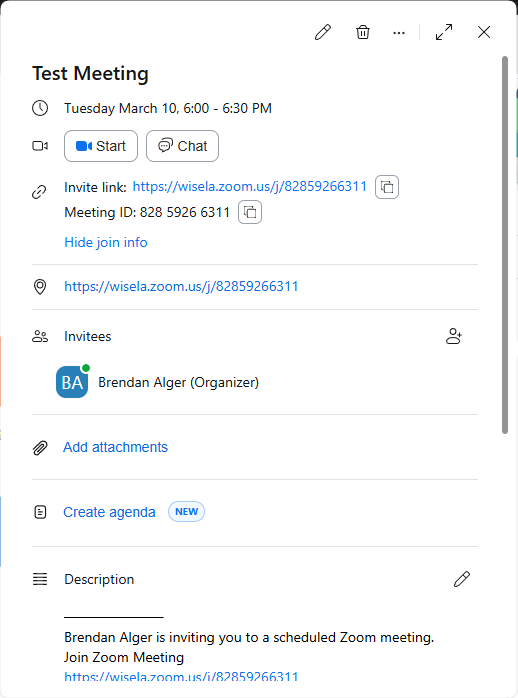
Task: Click the video camera icon left of Start
Action: (40, 146)
